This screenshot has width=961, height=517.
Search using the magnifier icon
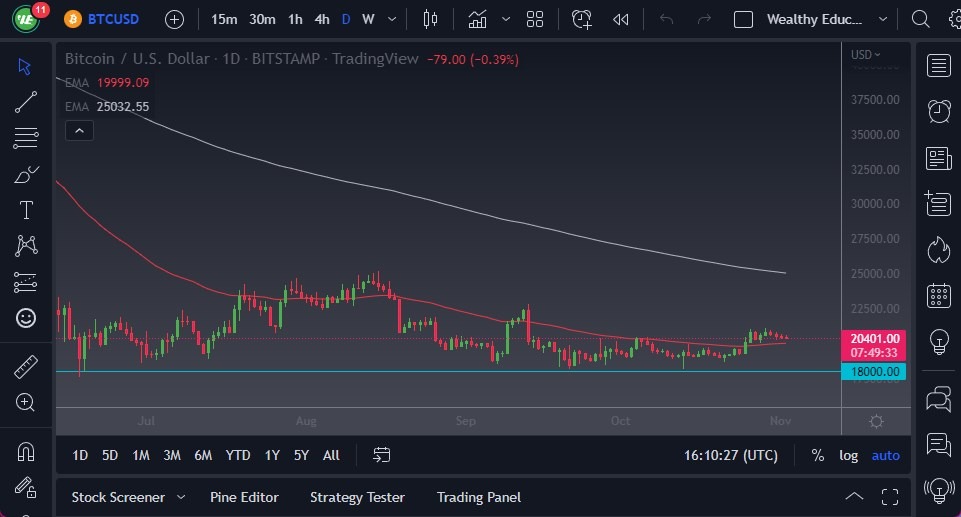click(920, 20)
